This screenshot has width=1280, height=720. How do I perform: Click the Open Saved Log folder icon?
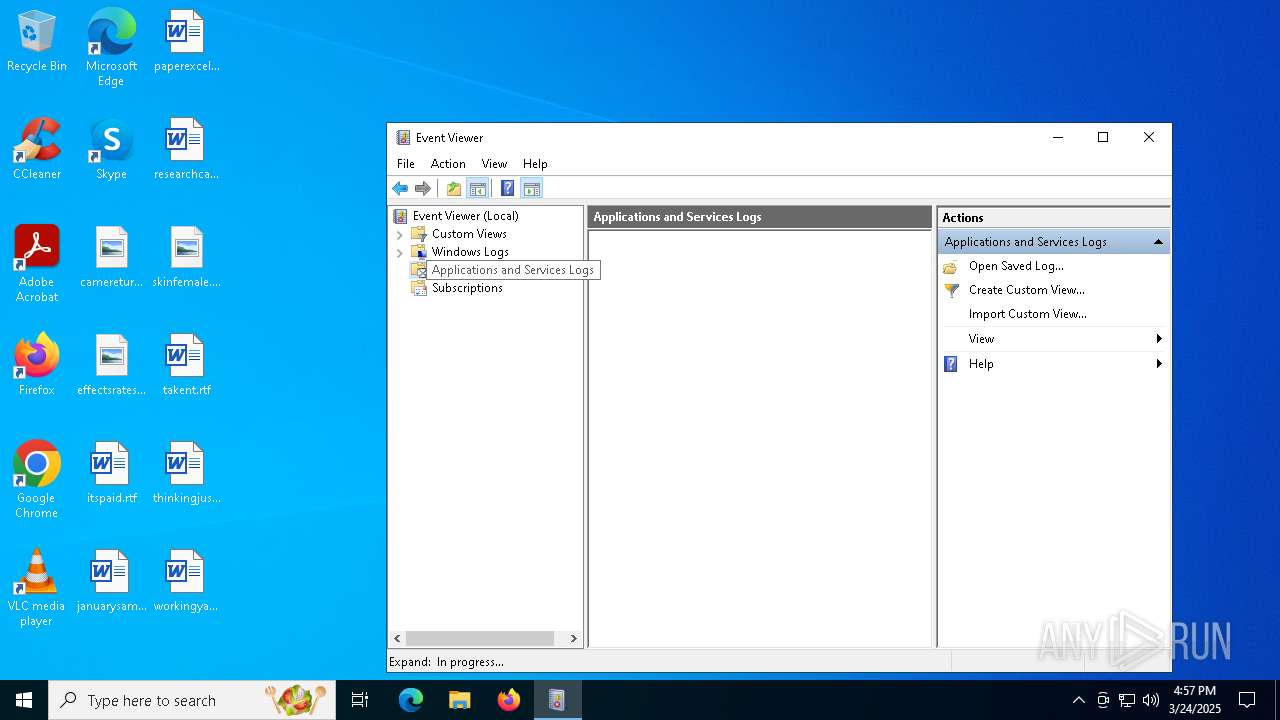click(x=951, y=267)
